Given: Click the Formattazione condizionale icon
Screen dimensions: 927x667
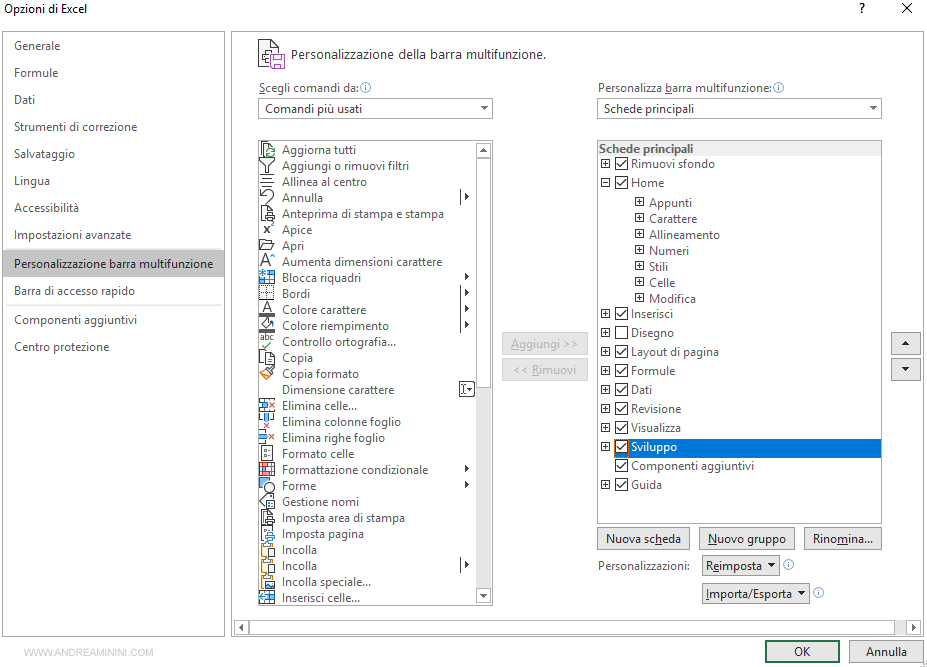Looking at the screenshot, I should pos(267,470).
